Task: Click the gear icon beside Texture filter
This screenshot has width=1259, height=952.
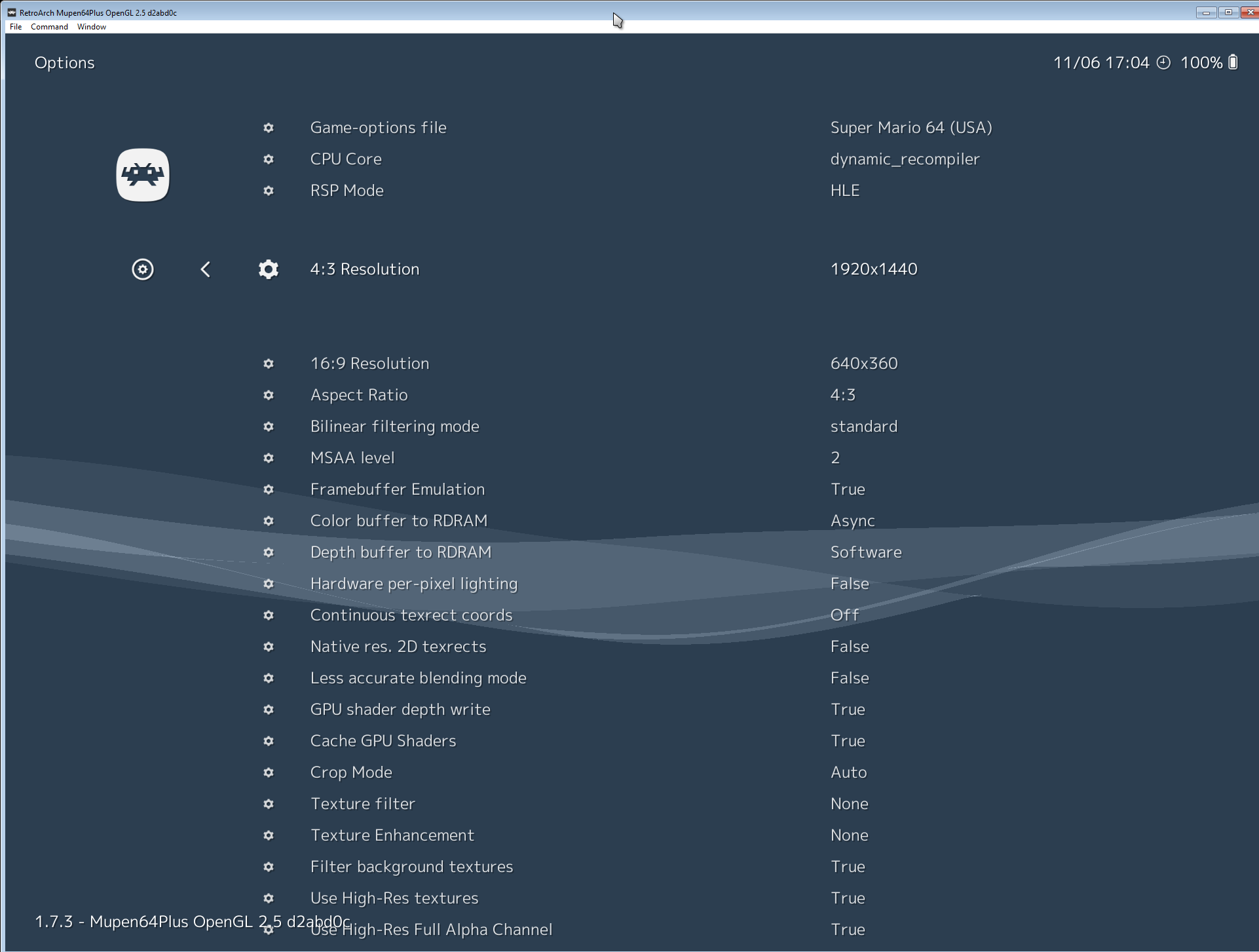Action: [269, 804]
